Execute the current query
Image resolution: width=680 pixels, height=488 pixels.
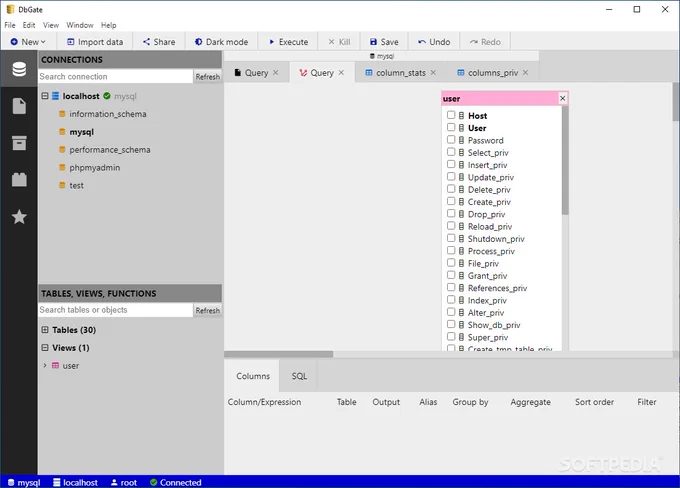[x=288, y=42]
